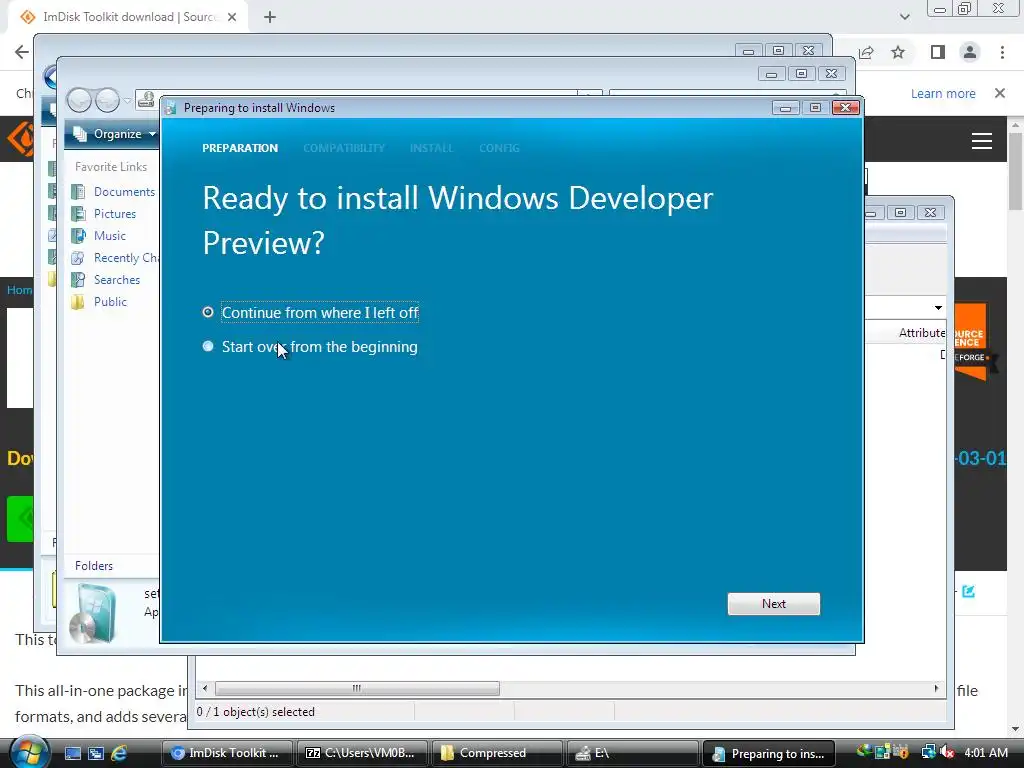Click right arrow of horizontal scrollbar
Image resolution: width=1024 pixels, height=768 pixels.
(x=936, y=688)
